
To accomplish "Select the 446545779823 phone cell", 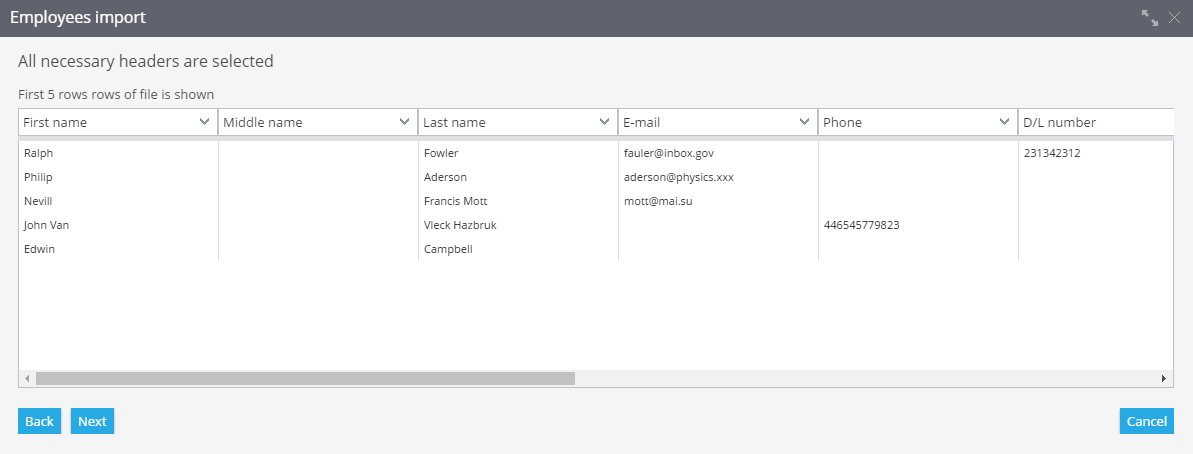I will pyautogui.click(x=918, y=225).
